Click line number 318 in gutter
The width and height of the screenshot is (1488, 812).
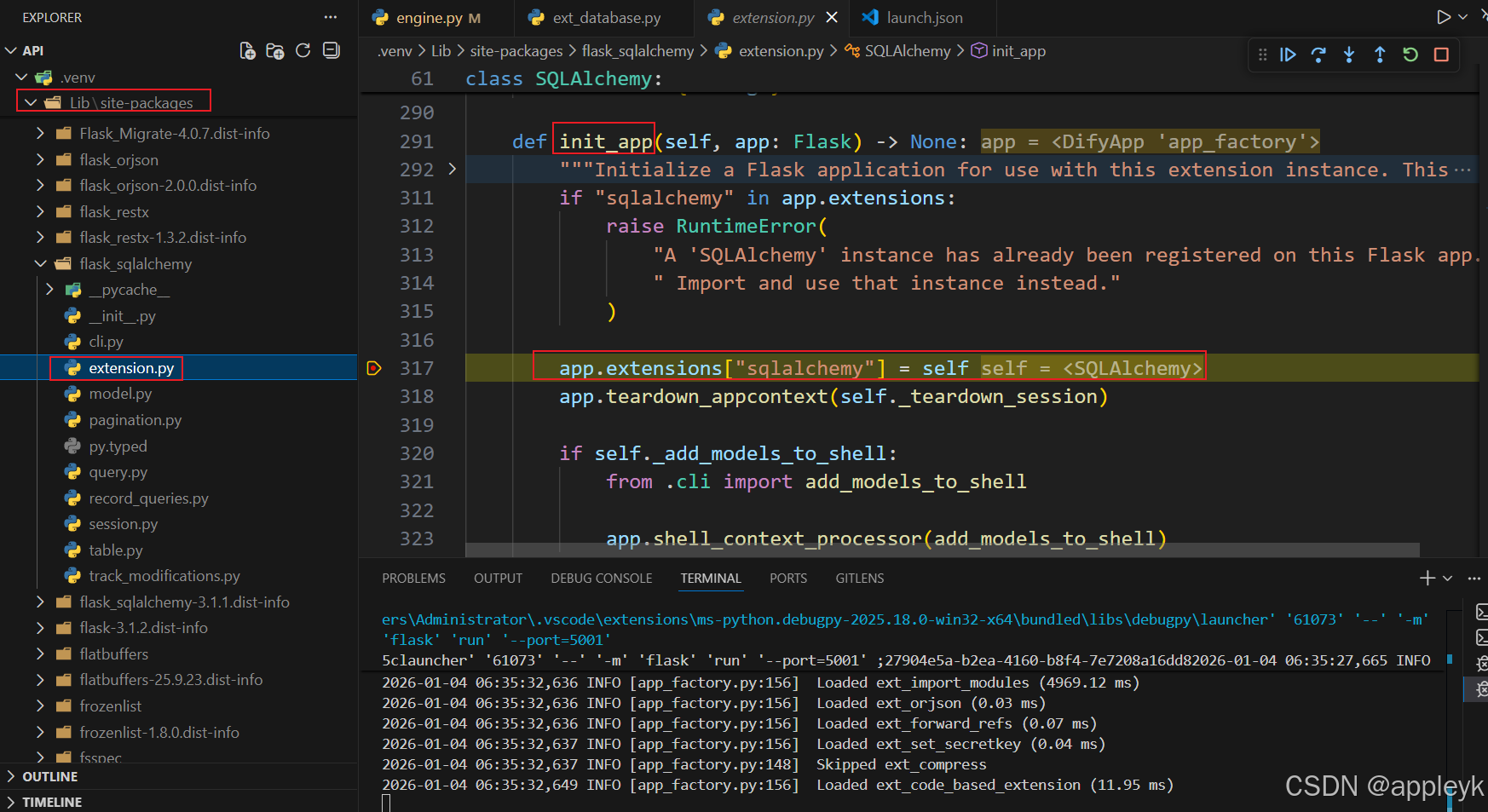(x=417, y=397)
